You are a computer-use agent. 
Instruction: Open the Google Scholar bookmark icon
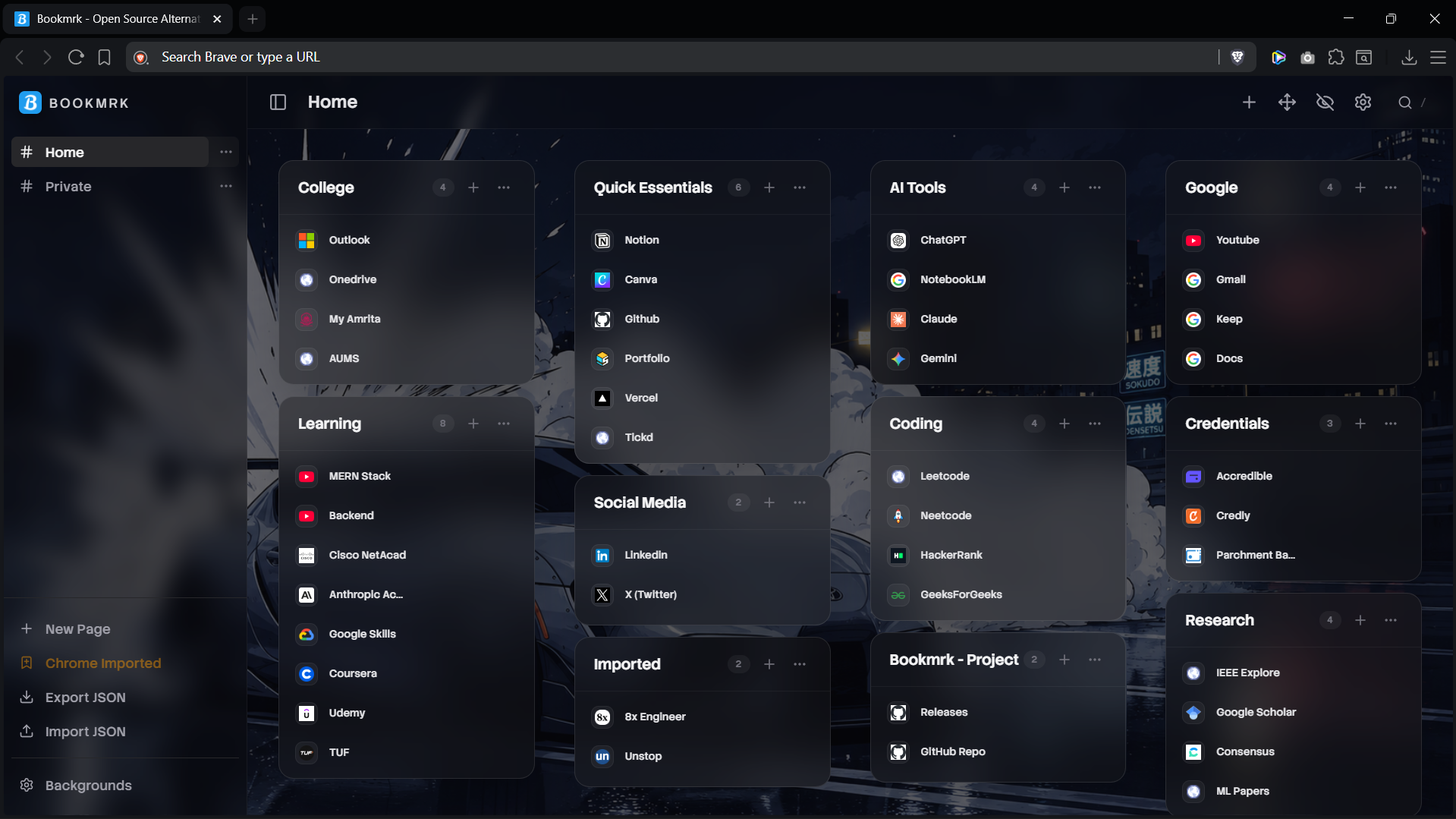[1193, 713]
